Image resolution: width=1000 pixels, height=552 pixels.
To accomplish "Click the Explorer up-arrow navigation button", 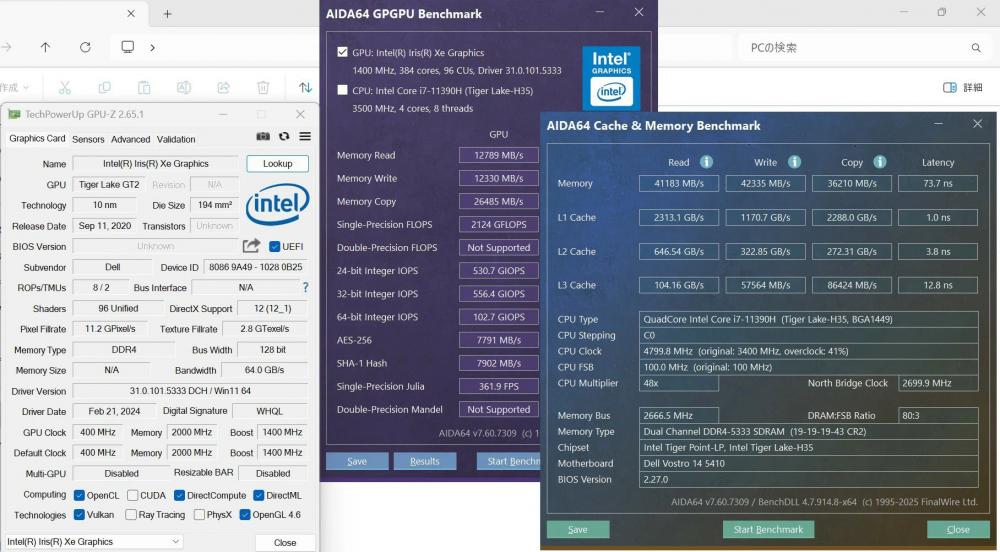I will pos(45,47).
